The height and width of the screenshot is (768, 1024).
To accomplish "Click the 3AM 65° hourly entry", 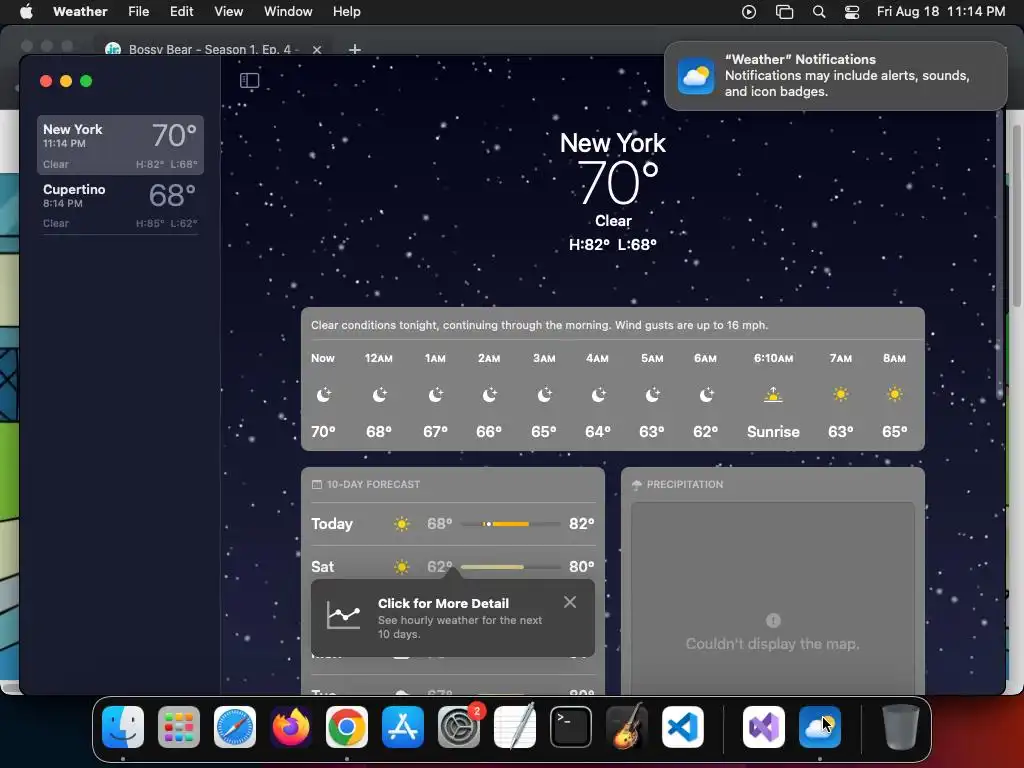I will [x=544, y=395].
